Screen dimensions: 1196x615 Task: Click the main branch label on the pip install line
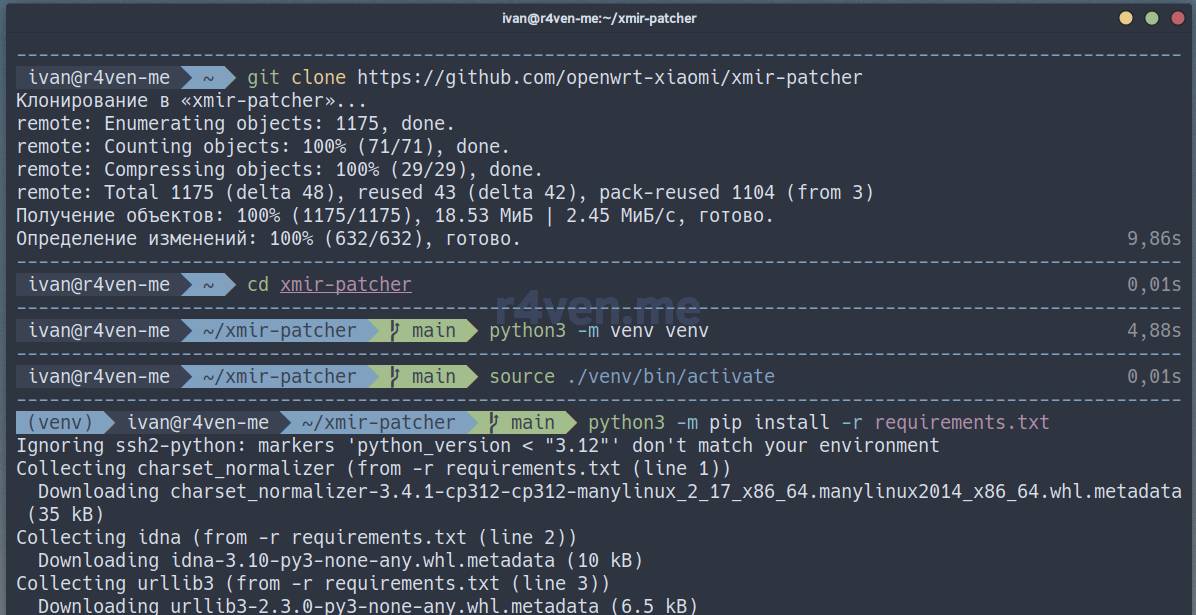click(532, 423)
